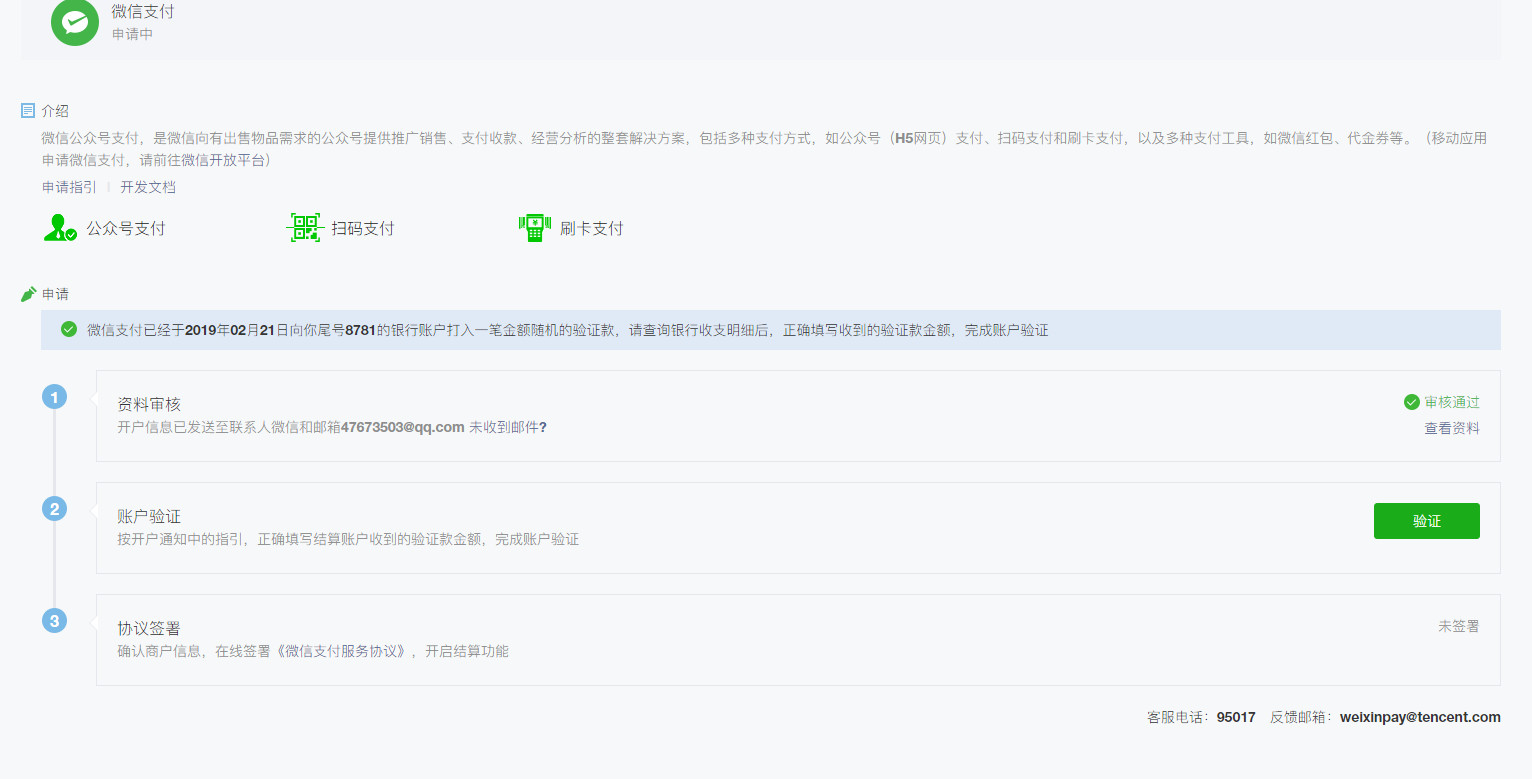
Task: Click the 微信支付 title text
Action: click(143, 12)
